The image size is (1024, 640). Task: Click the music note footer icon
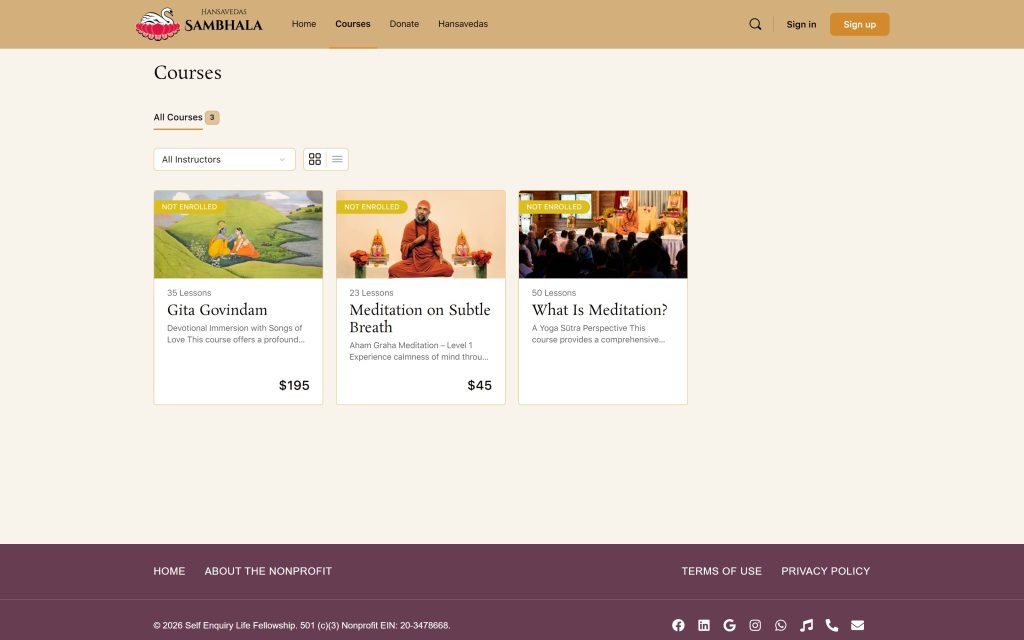(x=807, y=626)
